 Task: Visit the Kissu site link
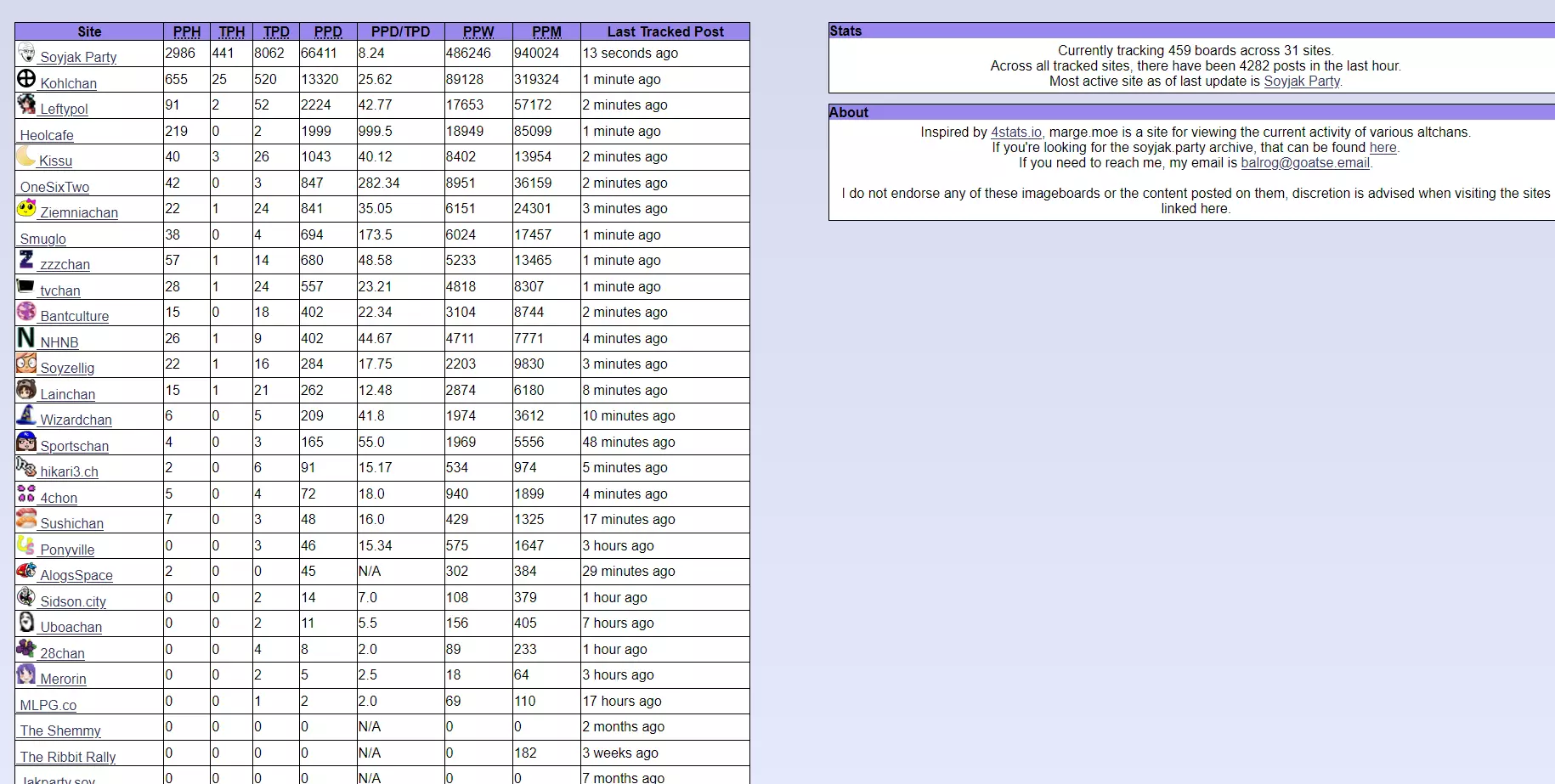coord(55,161)
